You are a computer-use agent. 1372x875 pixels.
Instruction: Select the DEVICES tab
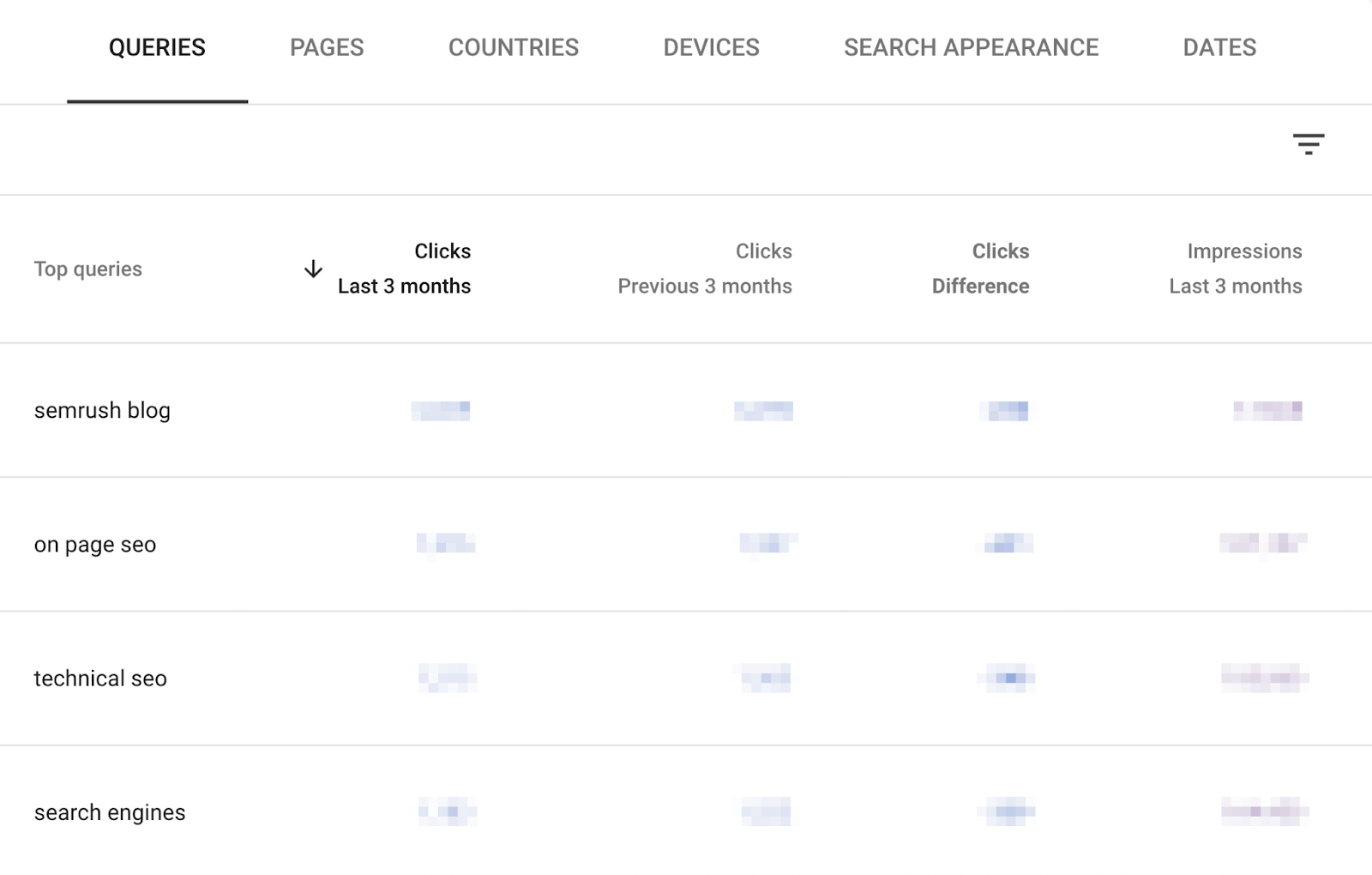pos(711,47)
